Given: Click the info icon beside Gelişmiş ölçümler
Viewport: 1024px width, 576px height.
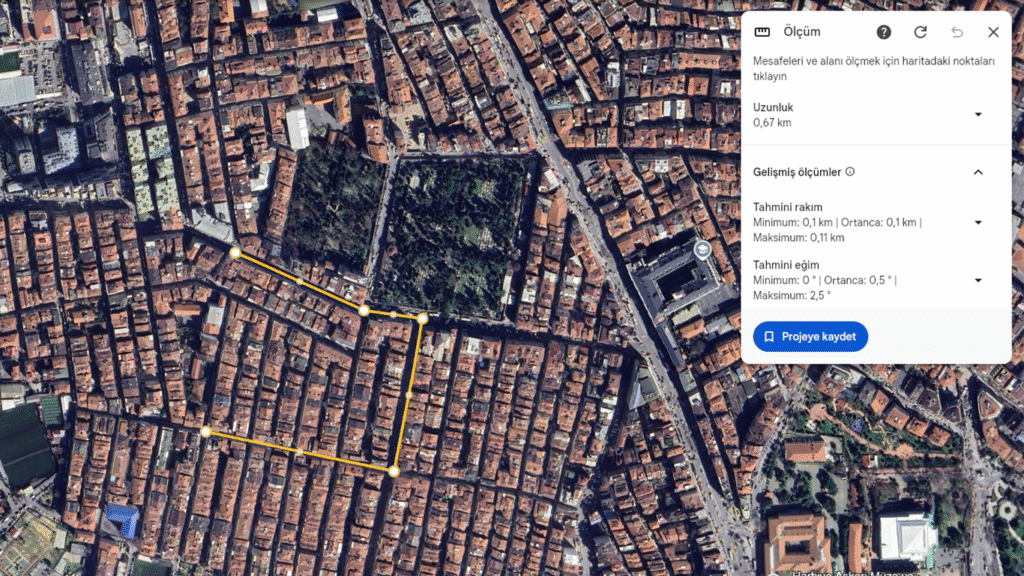Looking at the screenshot, I should [x=850, y=172].
